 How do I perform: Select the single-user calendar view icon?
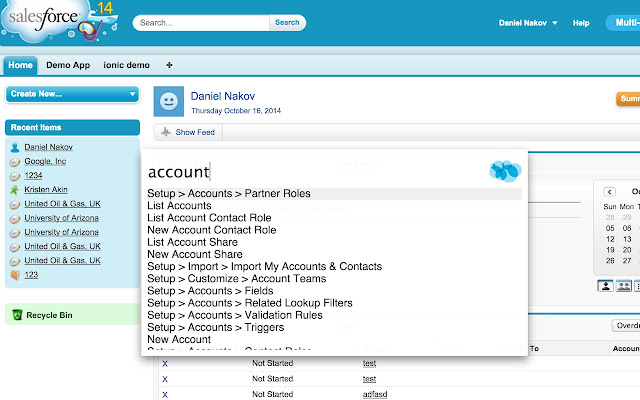pyautogui.click(x=606, y=286)
